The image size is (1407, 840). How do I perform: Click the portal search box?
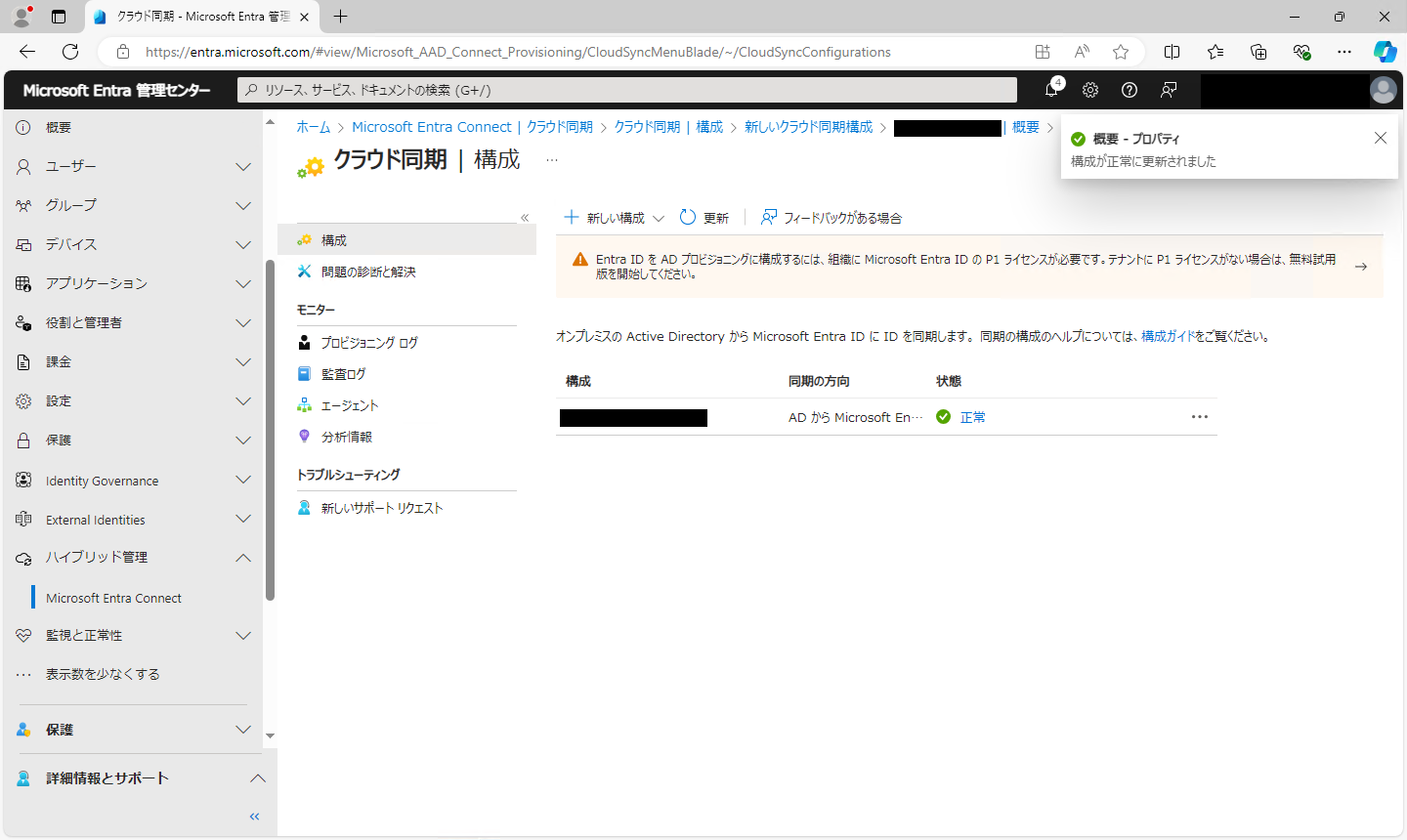coord(627,90)
